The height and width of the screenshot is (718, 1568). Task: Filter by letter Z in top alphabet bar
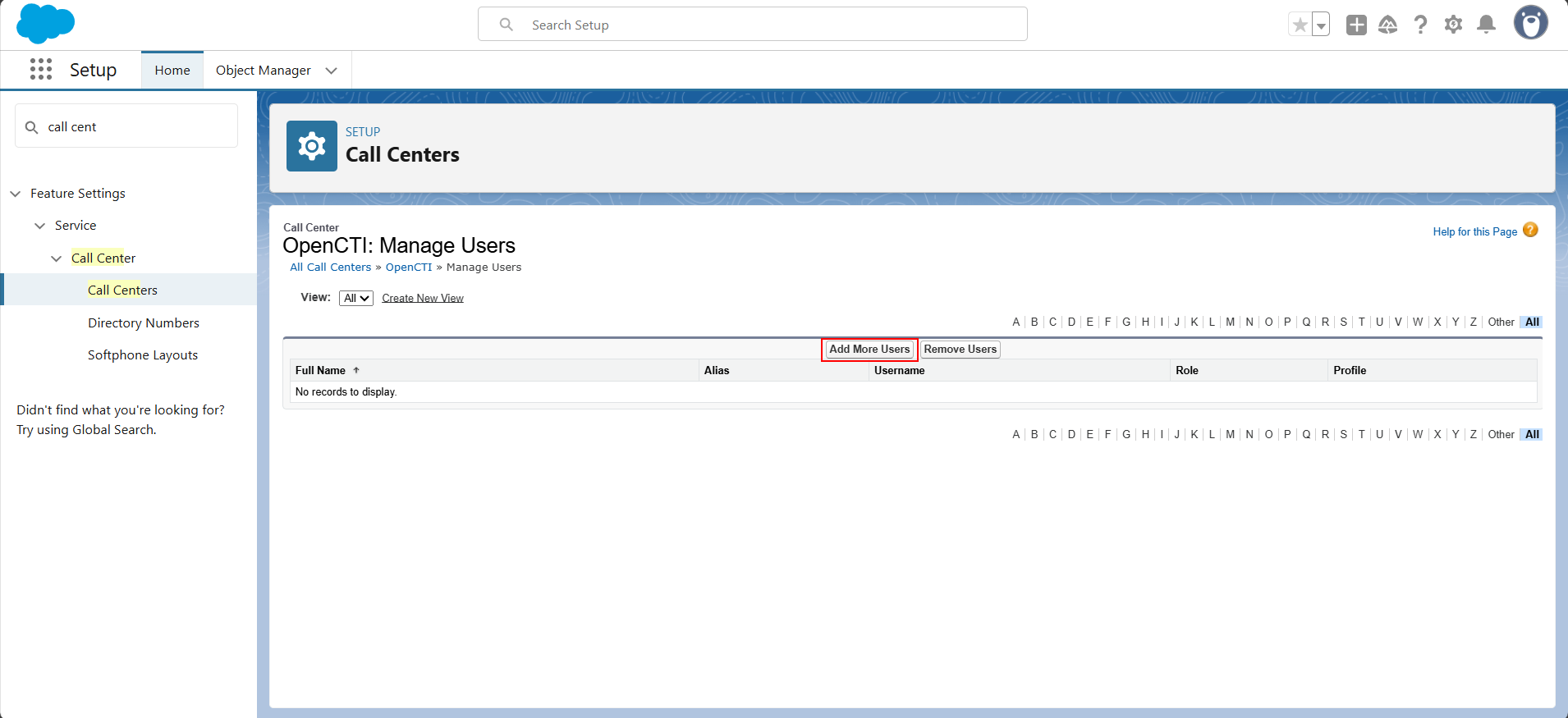tap(1474, 322)
